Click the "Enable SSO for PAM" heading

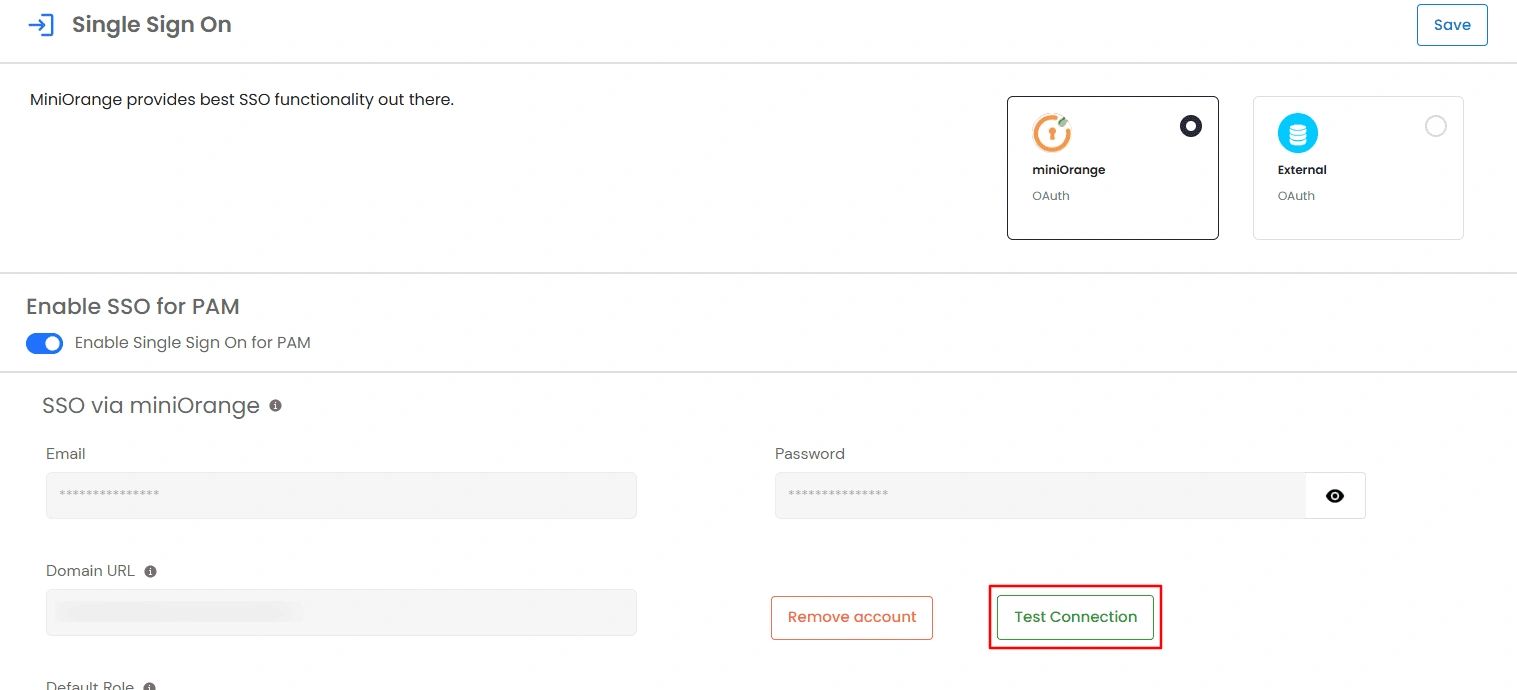pyautogui.click(x=133, y=306)
